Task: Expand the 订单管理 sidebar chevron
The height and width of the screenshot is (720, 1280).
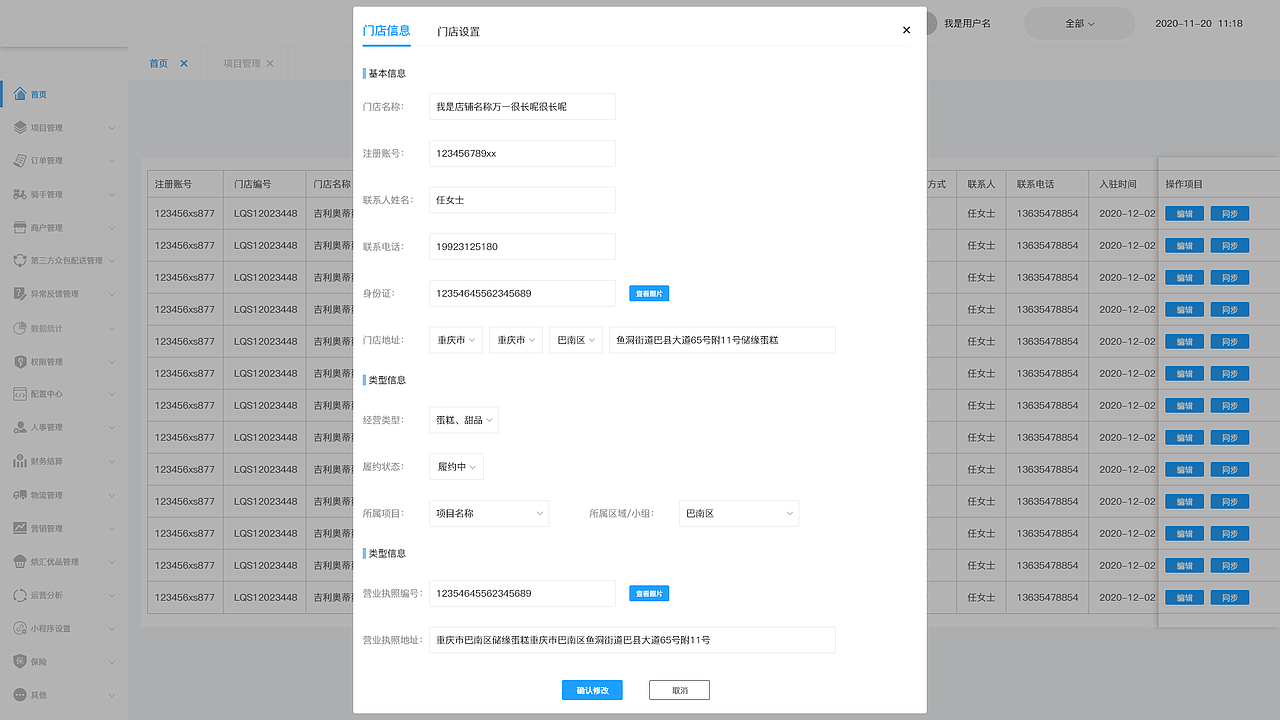Action: 112,161
